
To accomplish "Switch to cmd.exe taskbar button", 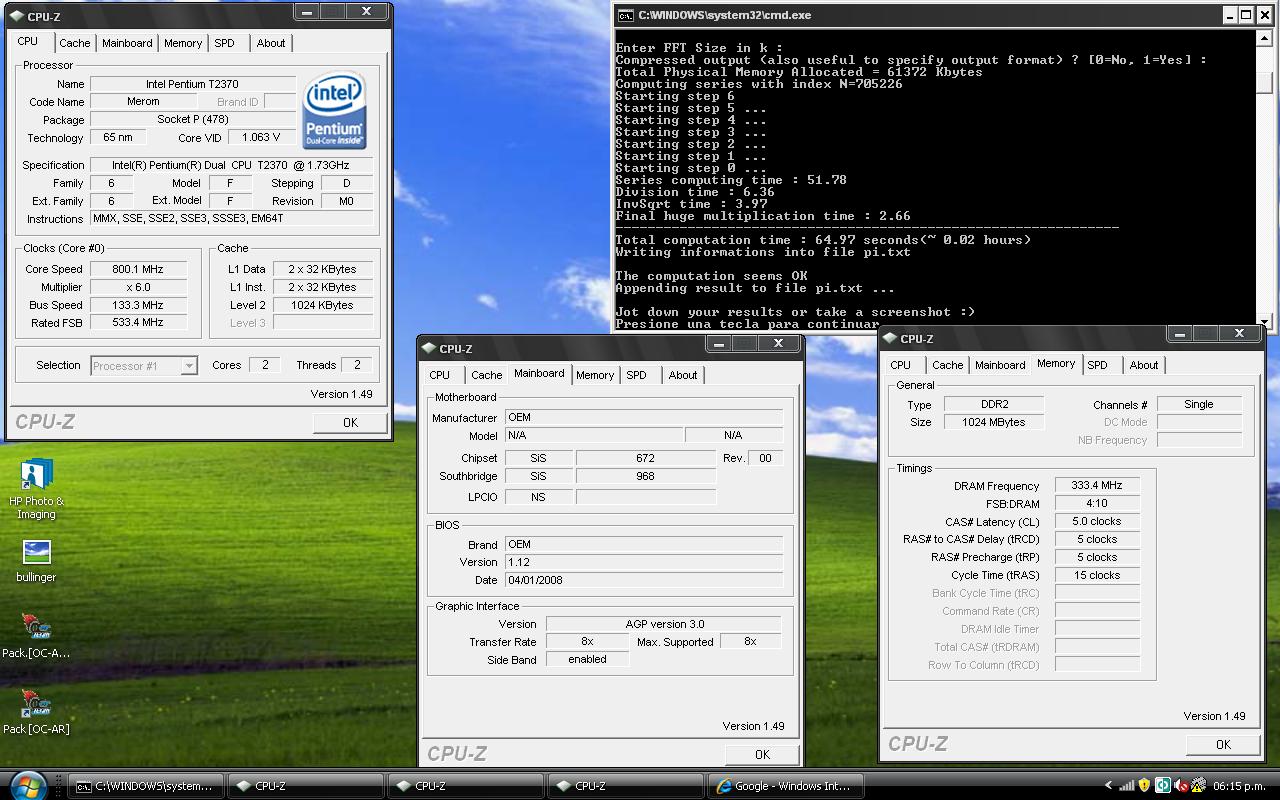I will 145,786.
